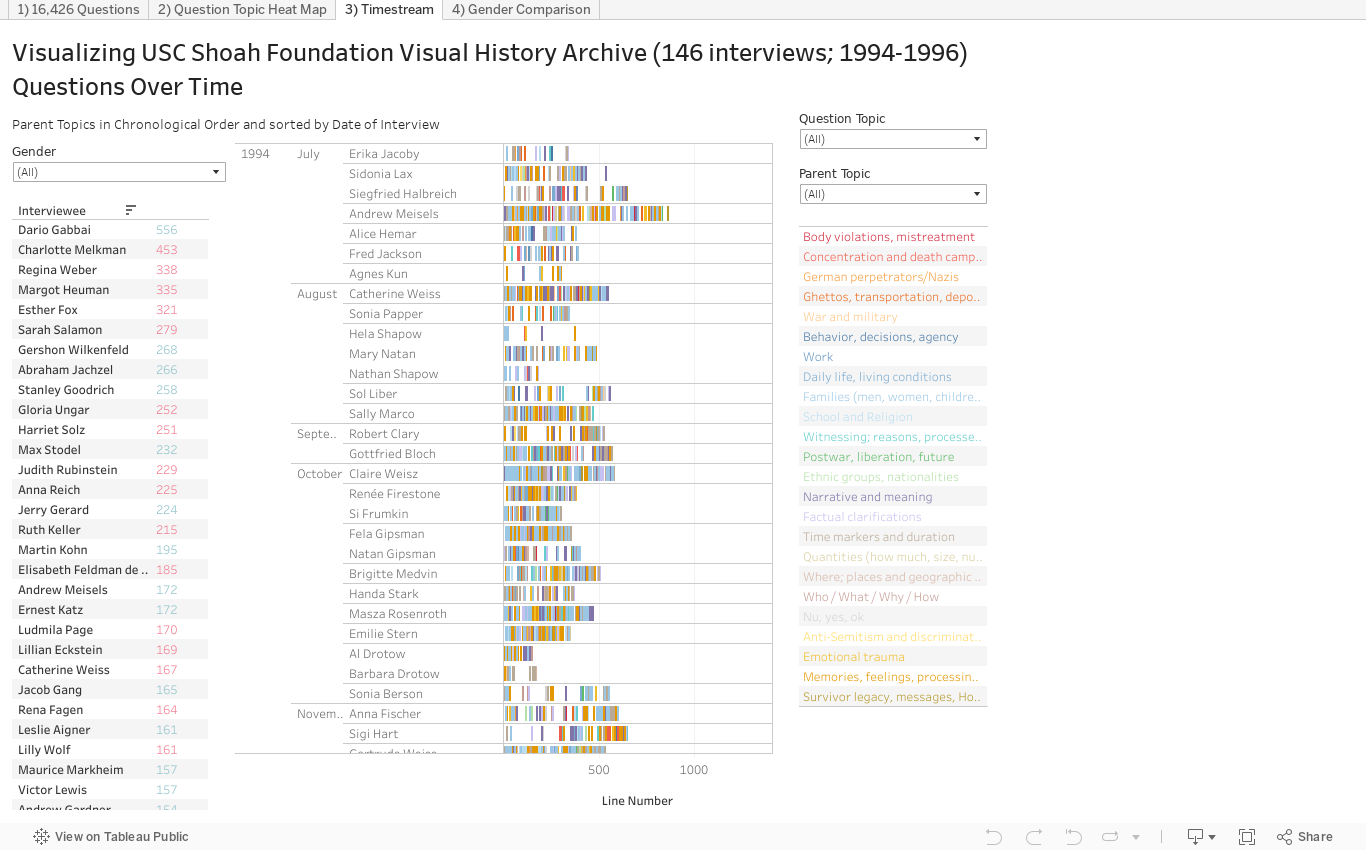Open the Download menu icon
1366x850 pixels.
(1201, 837)
